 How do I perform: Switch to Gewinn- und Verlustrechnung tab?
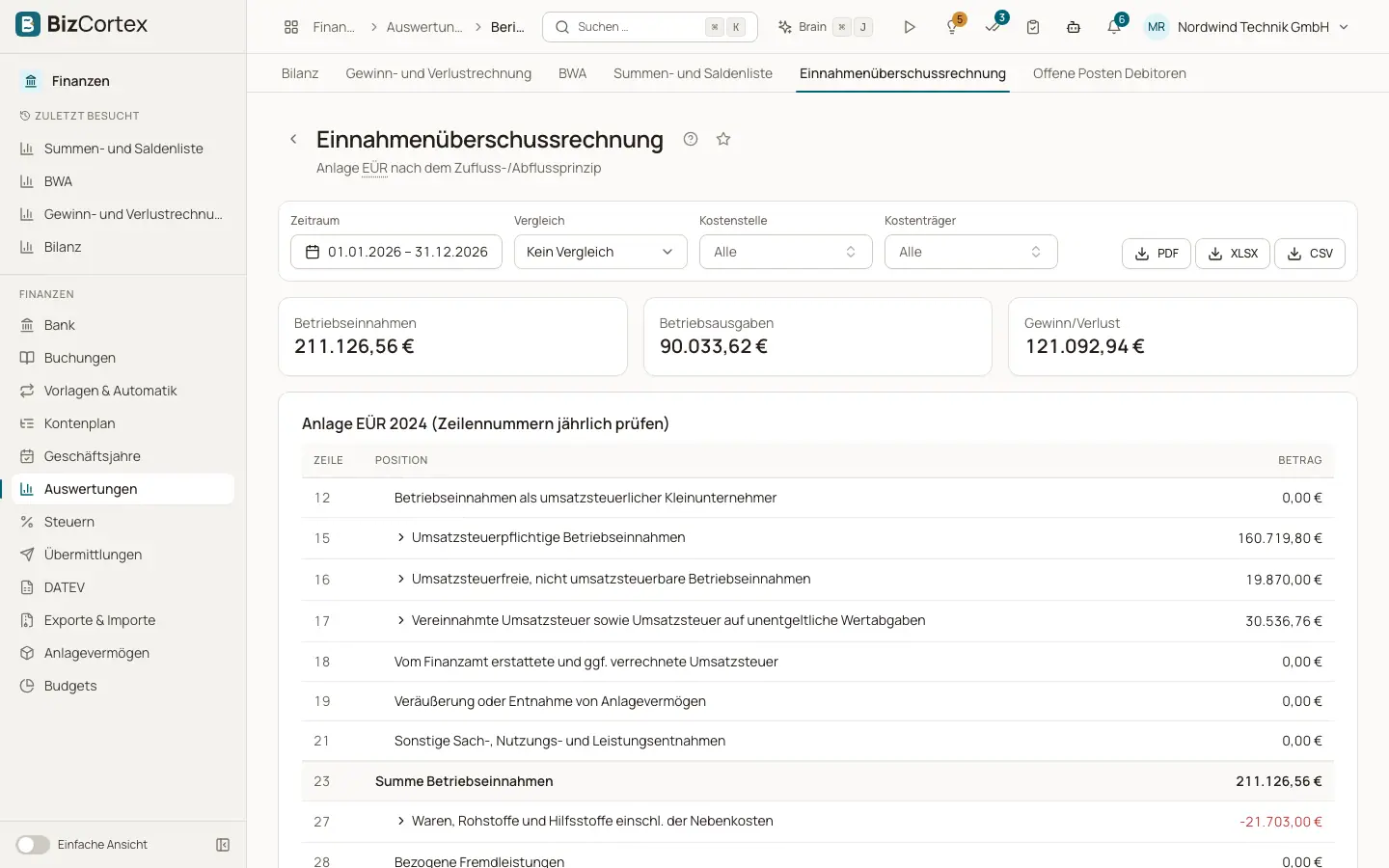click(x=439, y=73)
